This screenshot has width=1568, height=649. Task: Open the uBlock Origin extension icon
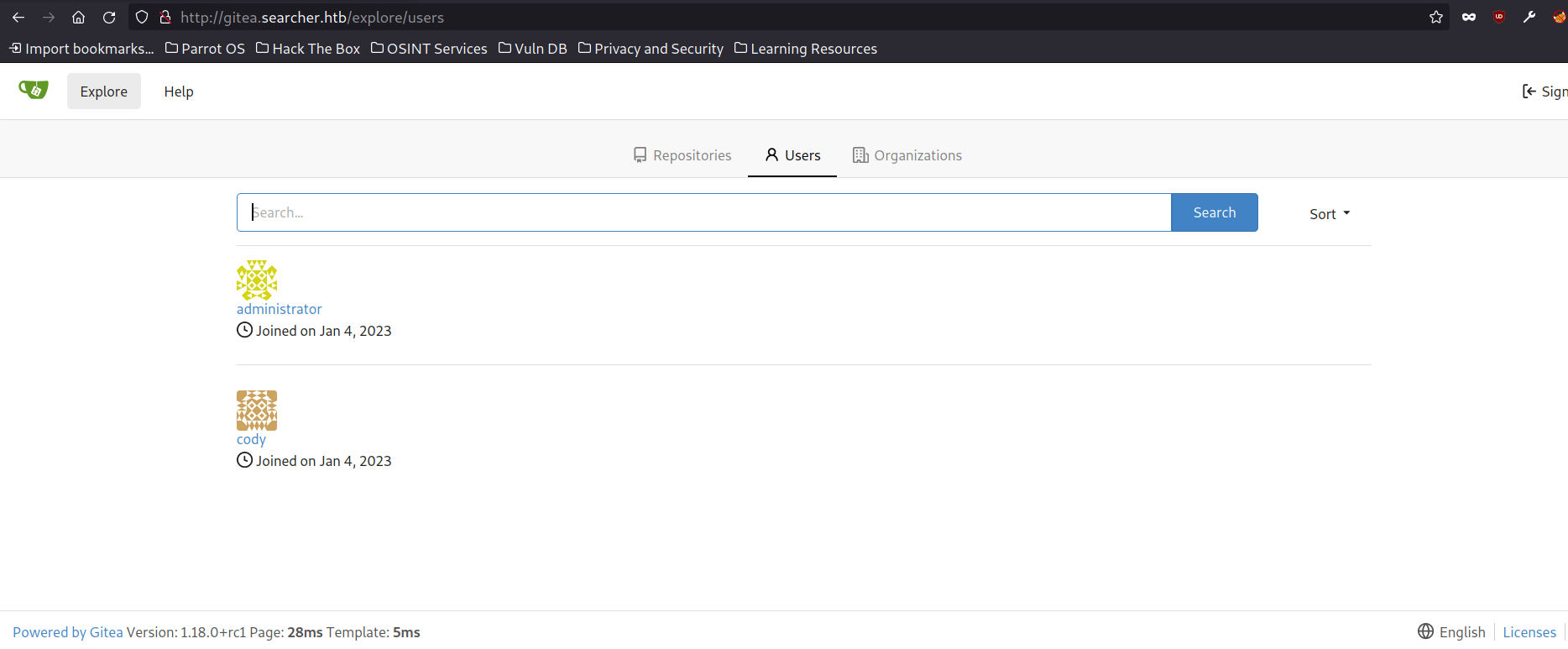click(x=1499, y=17)
